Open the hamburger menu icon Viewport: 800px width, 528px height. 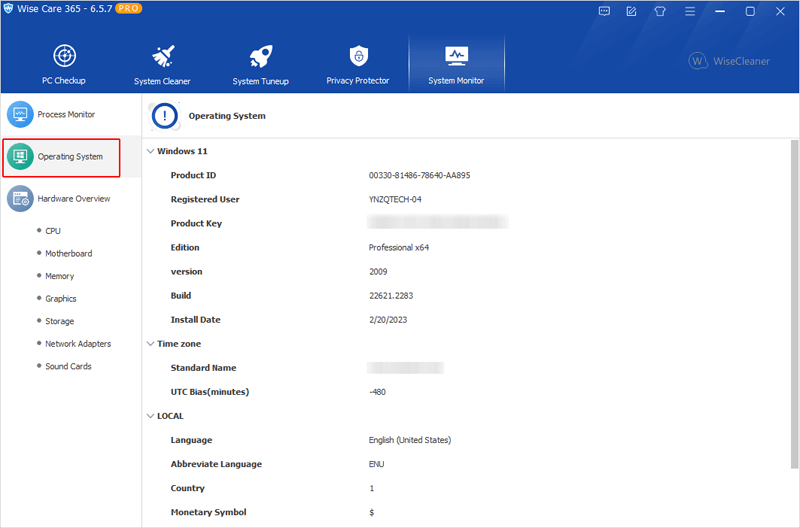[690, 11]
